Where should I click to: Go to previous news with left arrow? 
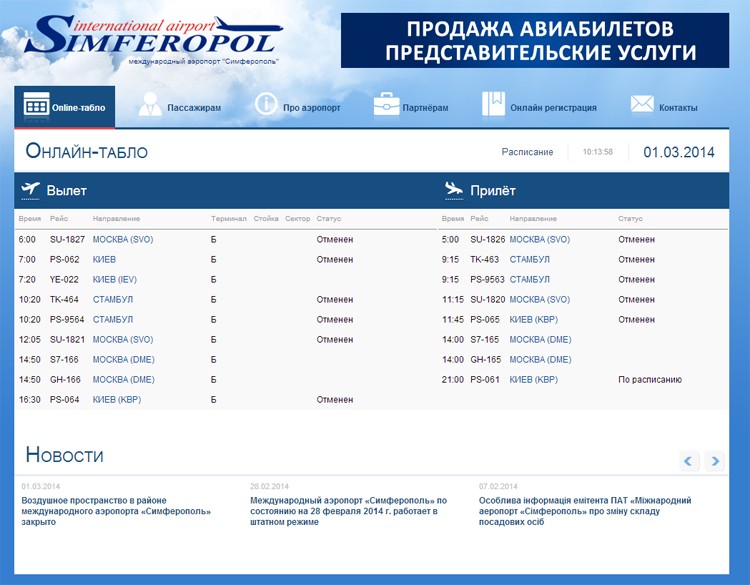pyautogui.click(x=689, y=461)
